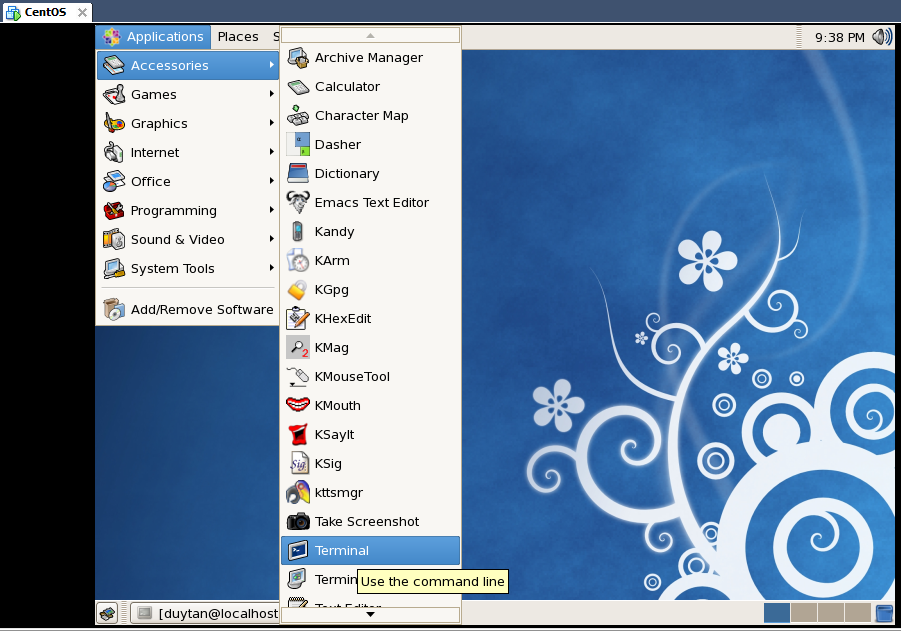Select the Internet menu entry
This screenshot has height=631, width=901.
[187, 152]
